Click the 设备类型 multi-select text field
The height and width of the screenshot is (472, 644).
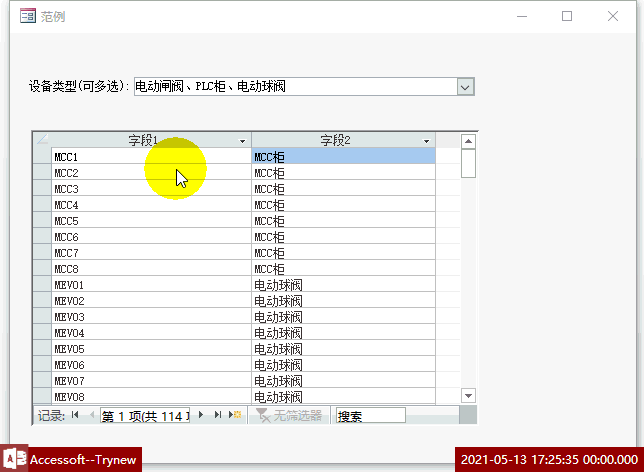point(295,87)
